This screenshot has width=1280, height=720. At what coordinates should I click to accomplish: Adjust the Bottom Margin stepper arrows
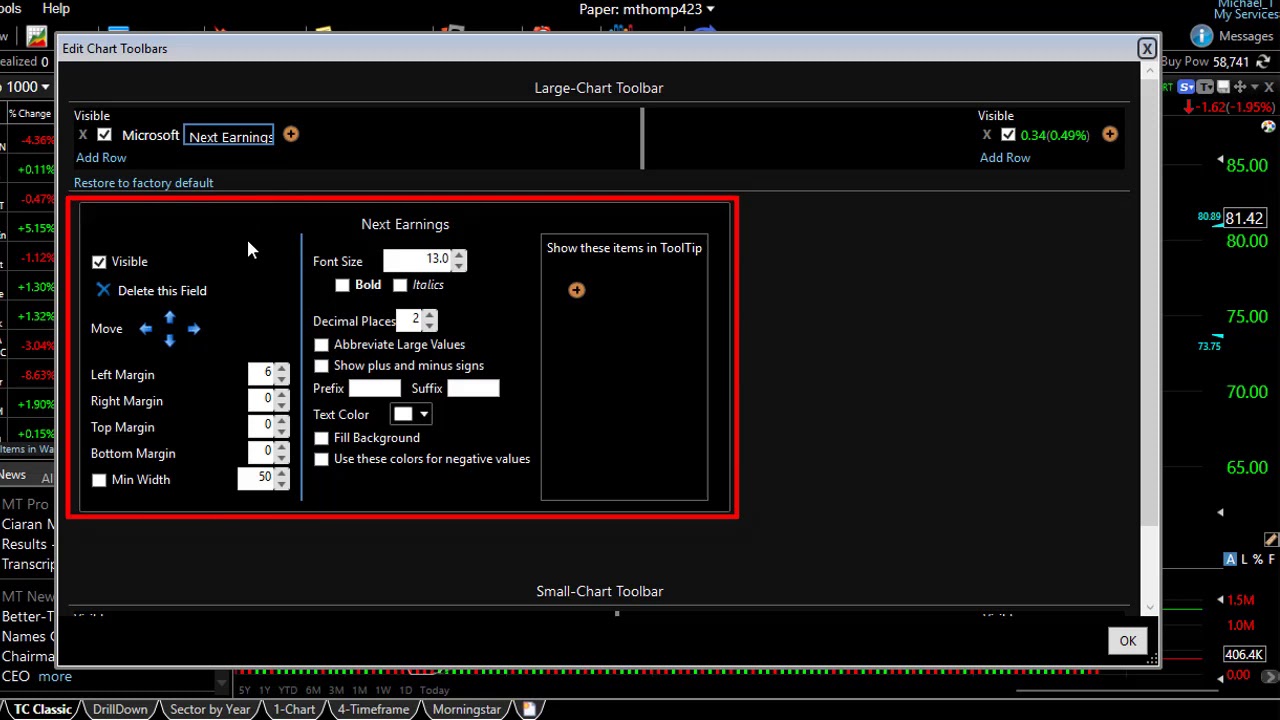click(x=282, y=452)
